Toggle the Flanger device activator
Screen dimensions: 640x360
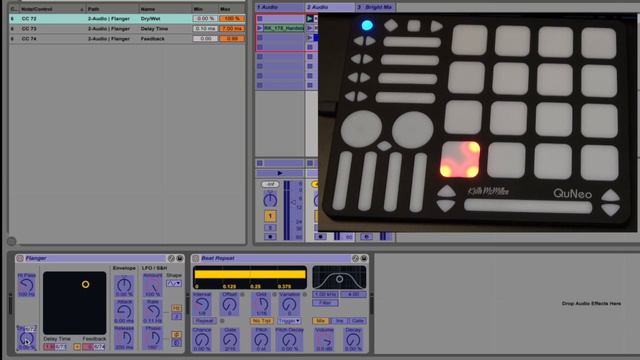pos(20,258)
